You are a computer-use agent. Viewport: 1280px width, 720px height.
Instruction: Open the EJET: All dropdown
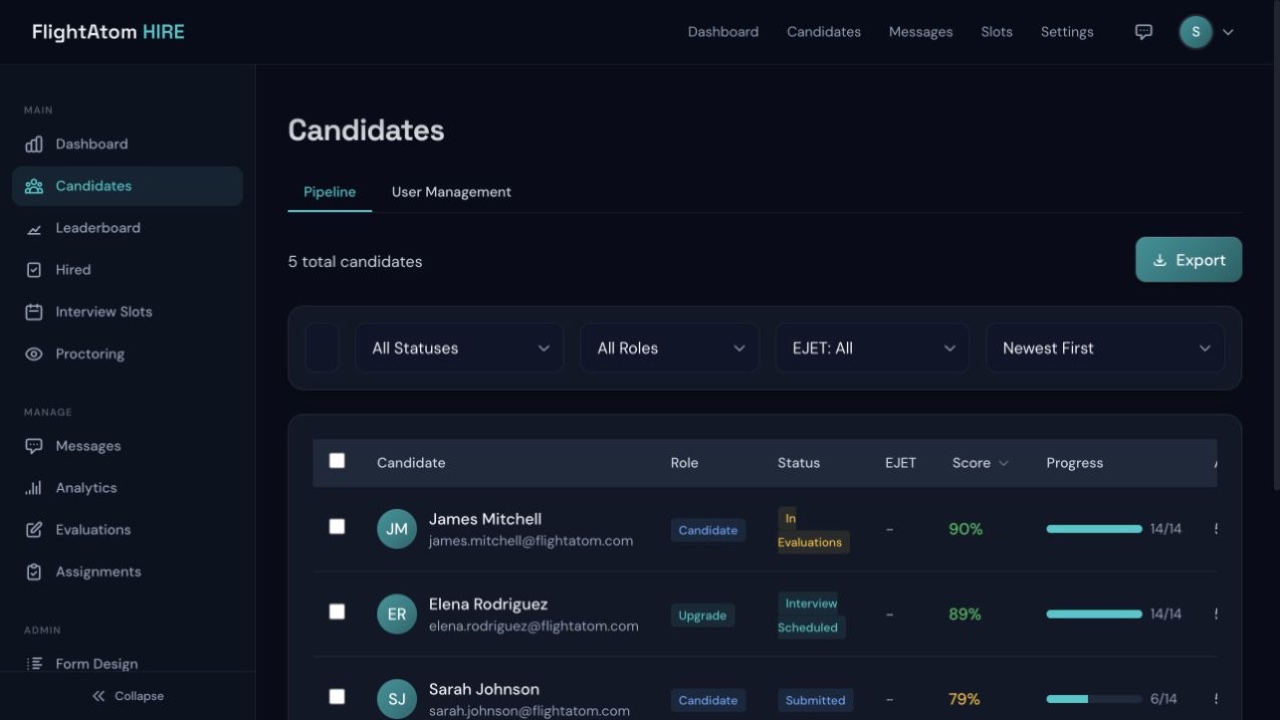pos(872,348)
